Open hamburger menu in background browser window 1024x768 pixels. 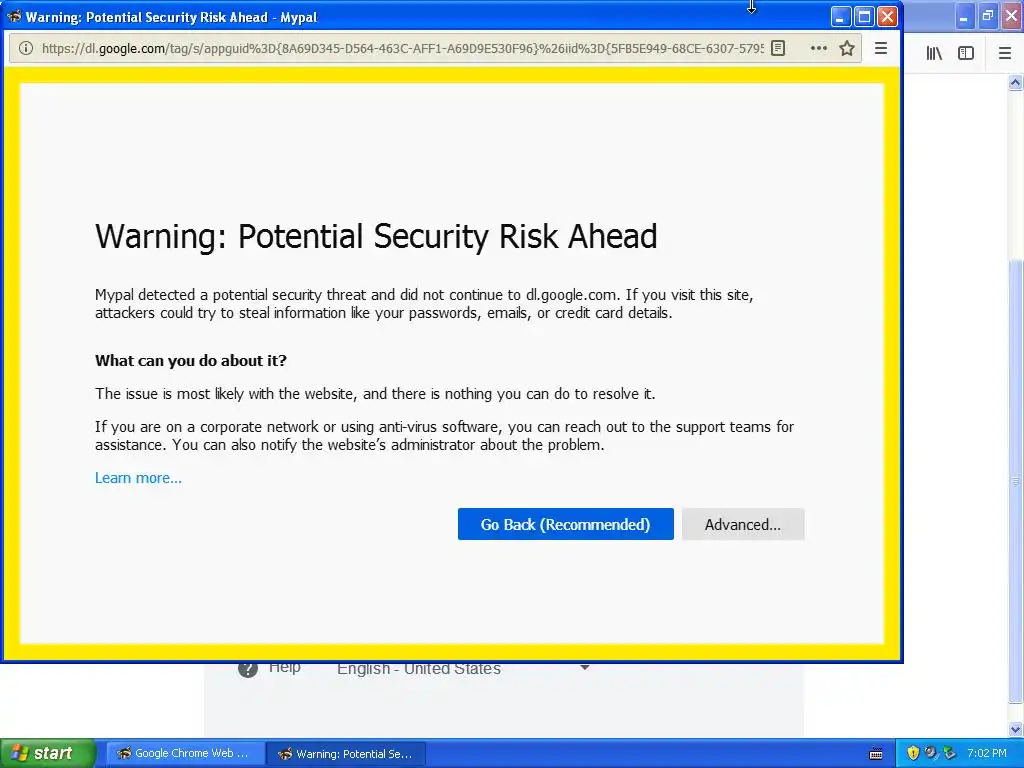point(1005,54)
